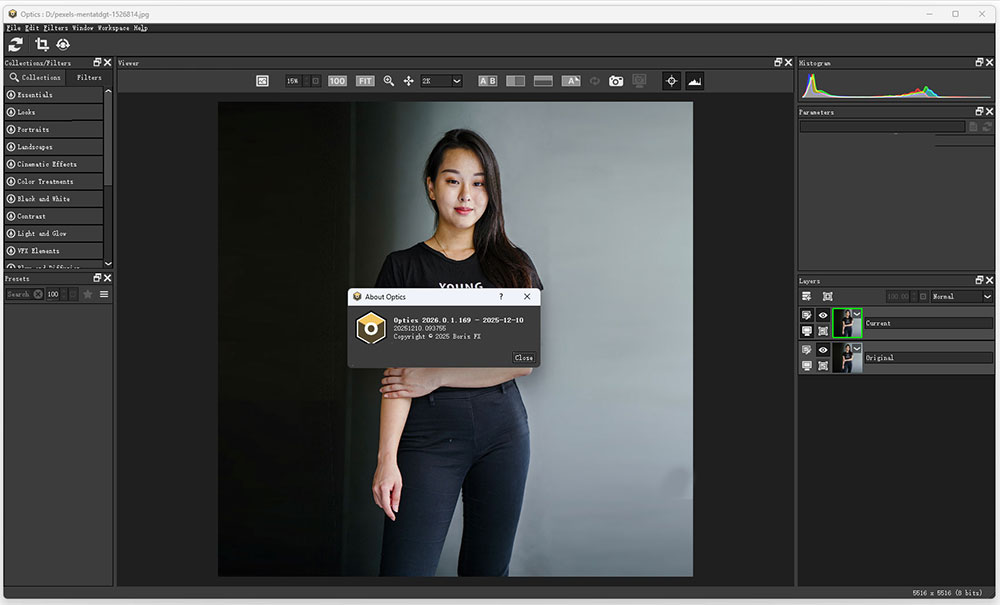Show the histogram overlay icon in the Viewer toolbar

694,81
